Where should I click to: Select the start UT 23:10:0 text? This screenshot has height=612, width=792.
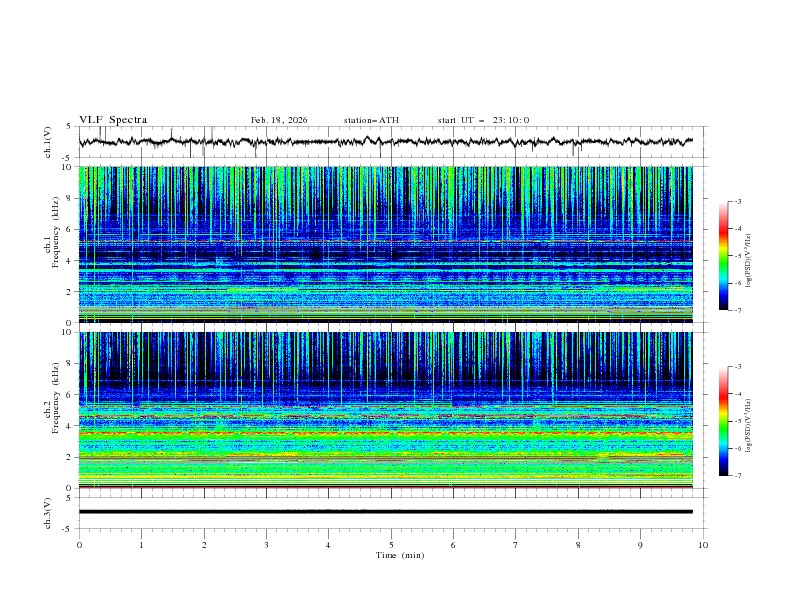coord(483,120)
